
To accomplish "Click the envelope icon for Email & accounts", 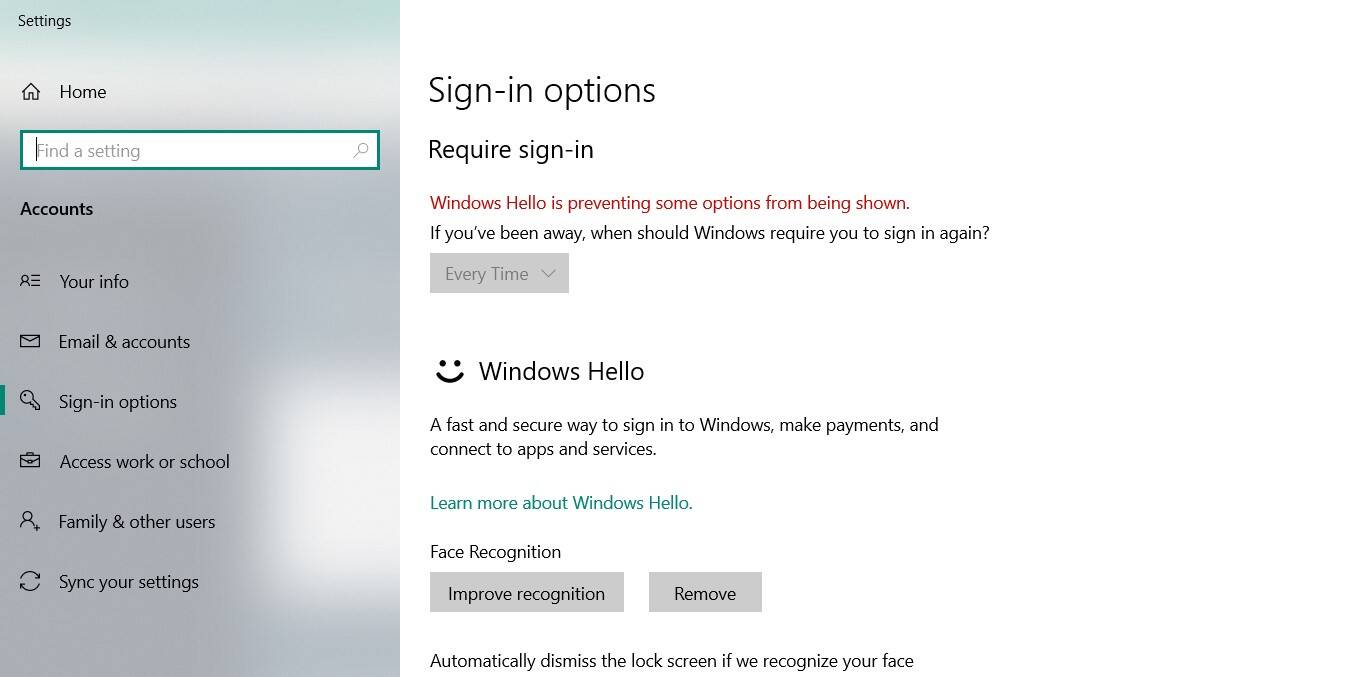I will 30,341.
